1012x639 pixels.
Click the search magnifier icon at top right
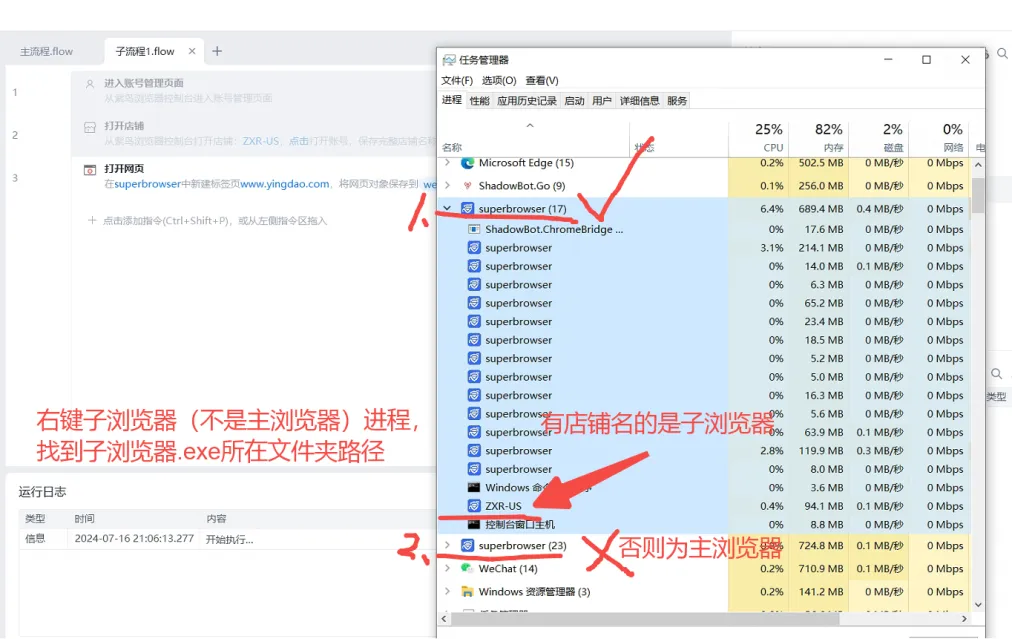[x=1002, y=54]
